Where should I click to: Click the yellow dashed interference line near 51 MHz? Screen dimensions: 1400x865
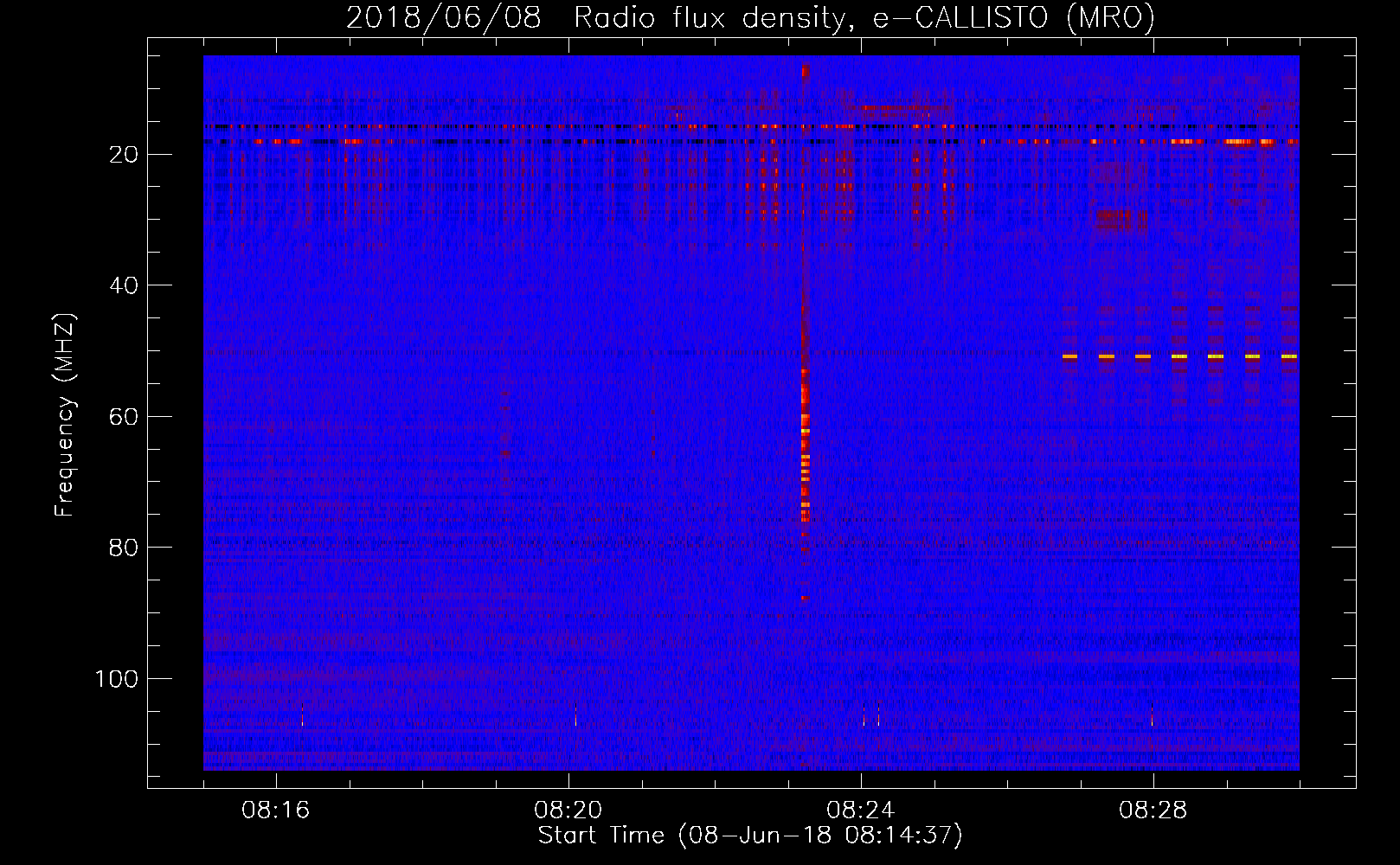[x=1180, y=356]
